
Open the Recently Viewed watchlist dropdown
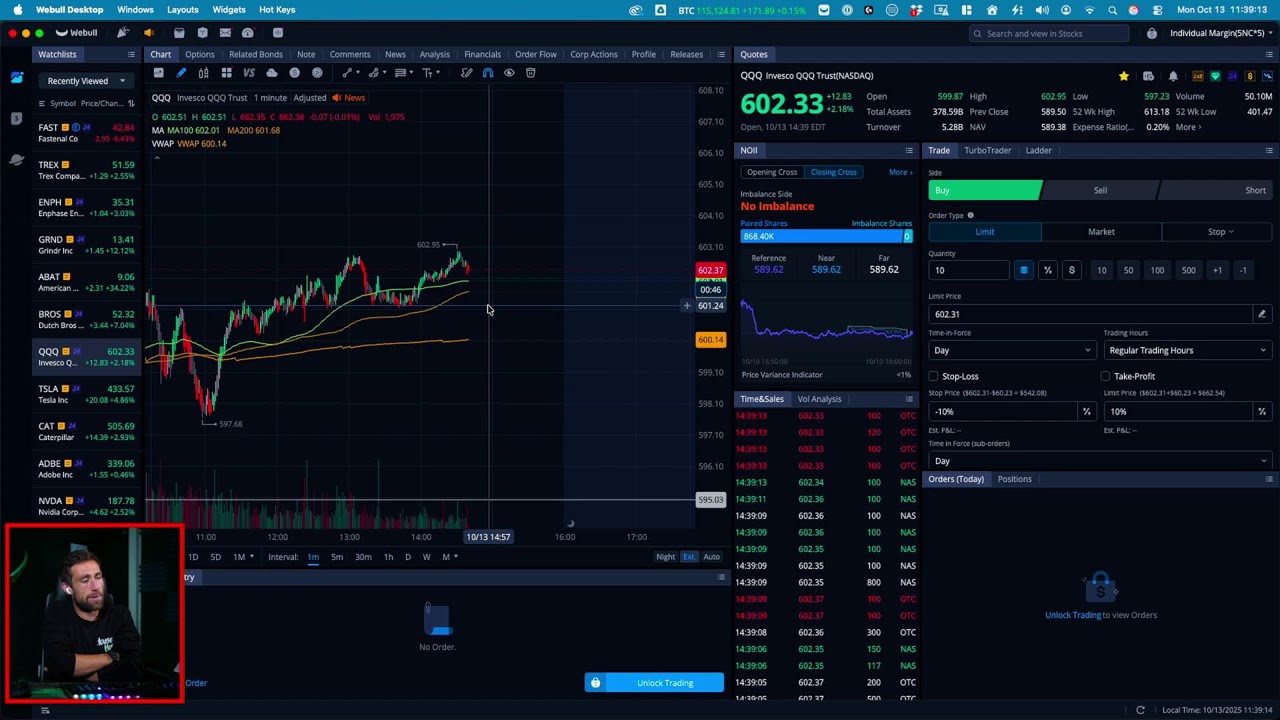pyautogui.click(x=87, y=81)
